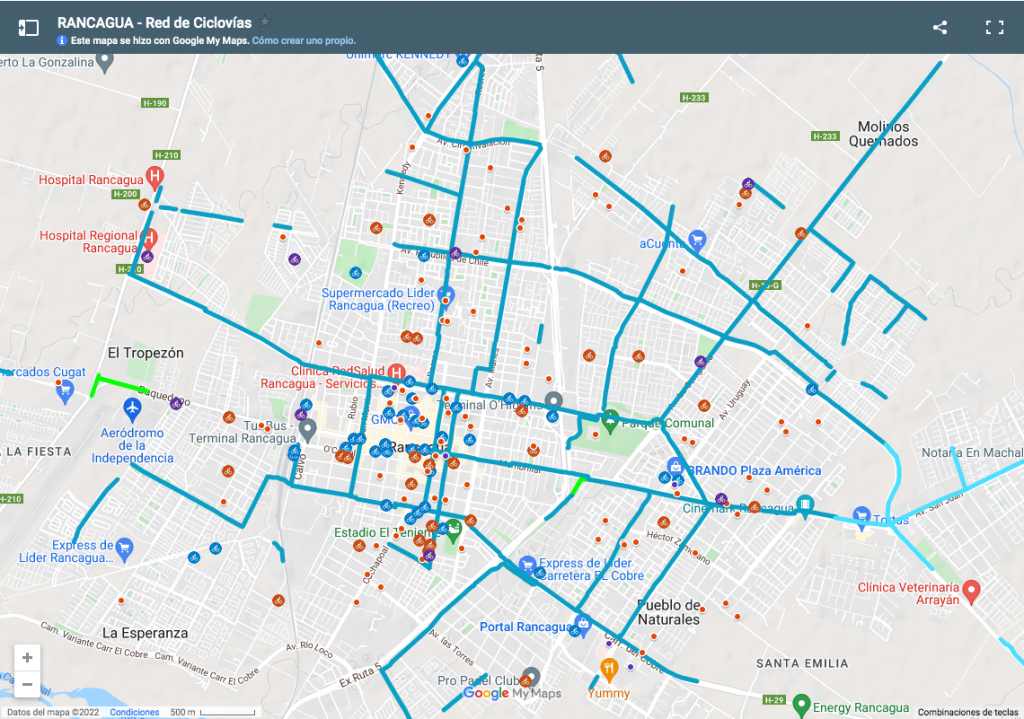Select the Hospital Rancagua marker
Viewport: 1024px width, 719px height.
155,176
